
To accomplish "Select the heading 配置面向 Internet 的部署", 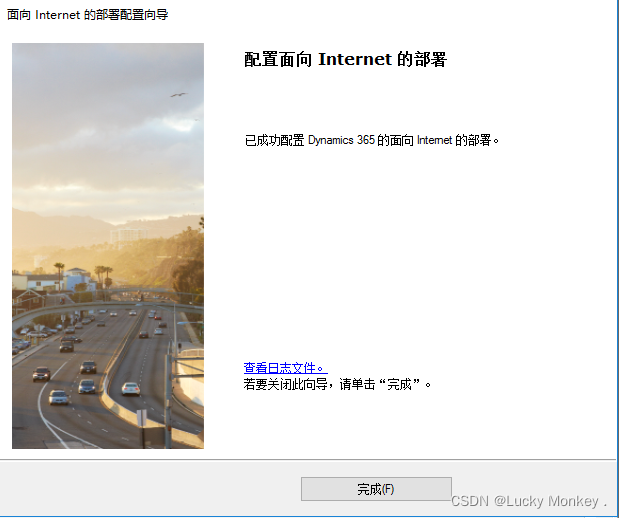I will pos(346,59).
